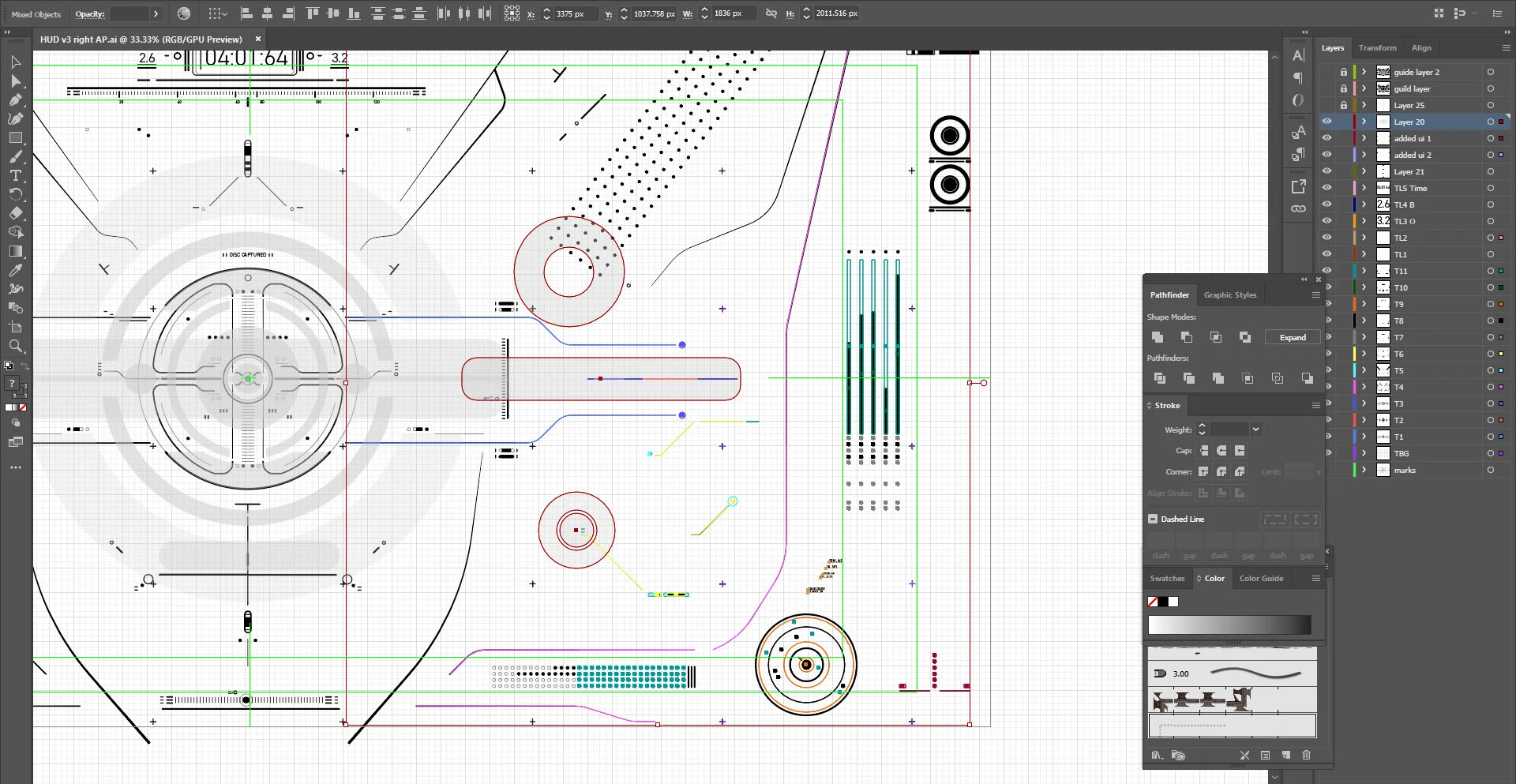Switch to the Color Guide tab
The image size is (1516, 784).
pos(1261,578)
